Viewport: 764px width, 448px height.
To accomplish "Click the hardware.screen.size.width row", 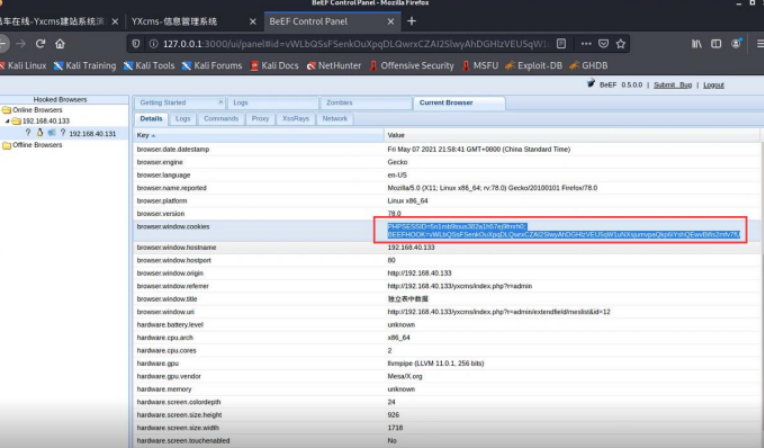I will pyautogui.click(x=447, y=428).
